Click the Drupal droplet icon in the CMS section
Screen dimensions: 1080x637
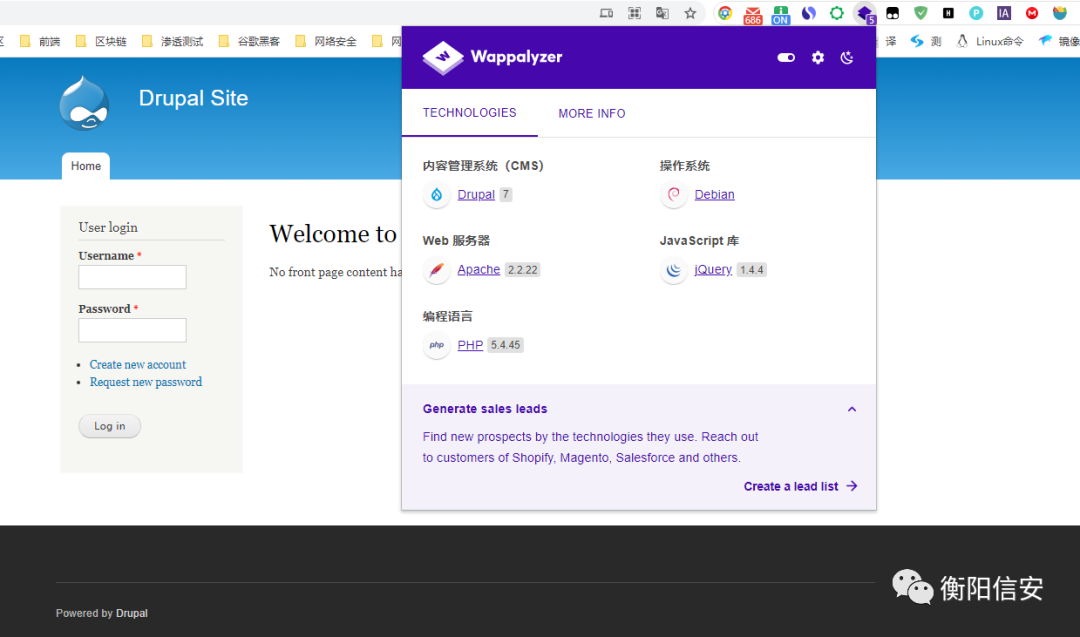(437, 195)
